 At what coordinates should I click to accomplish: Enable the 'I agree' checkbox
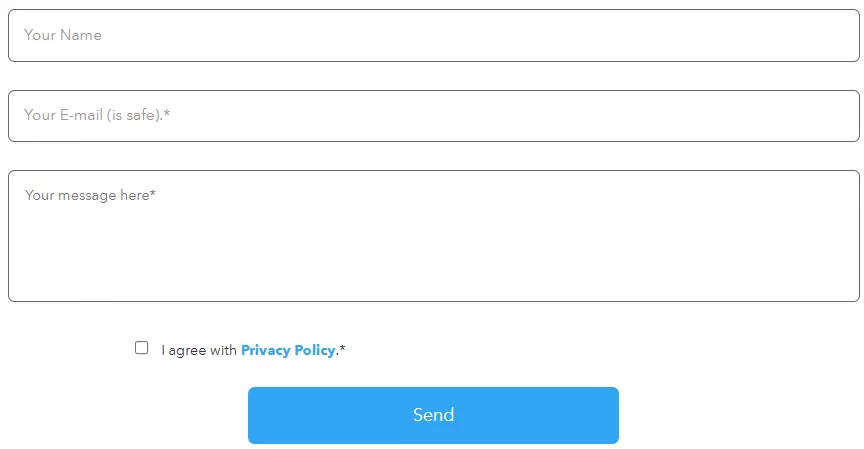coord(142,348)
